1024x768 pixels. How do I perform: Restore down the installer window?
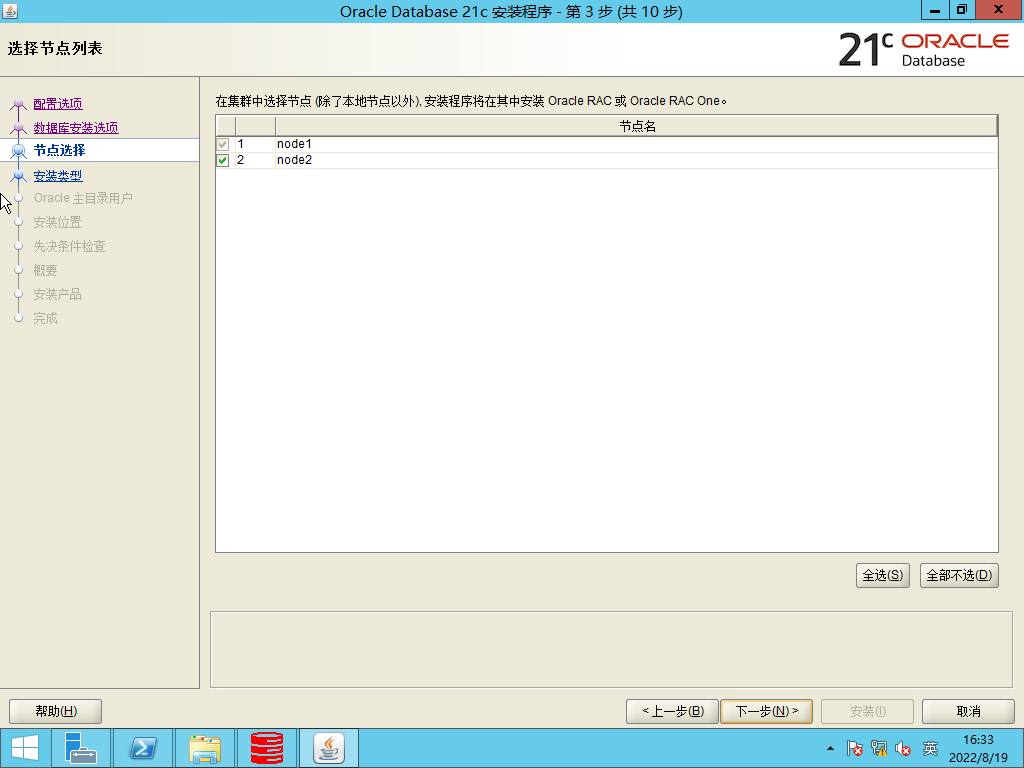click(x=963, y=10)
